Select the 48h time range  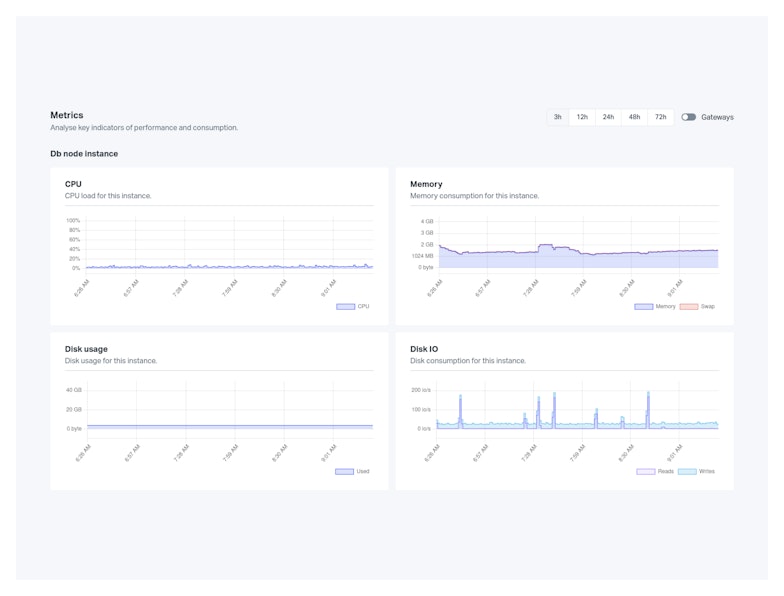click(x=634, y=117)
